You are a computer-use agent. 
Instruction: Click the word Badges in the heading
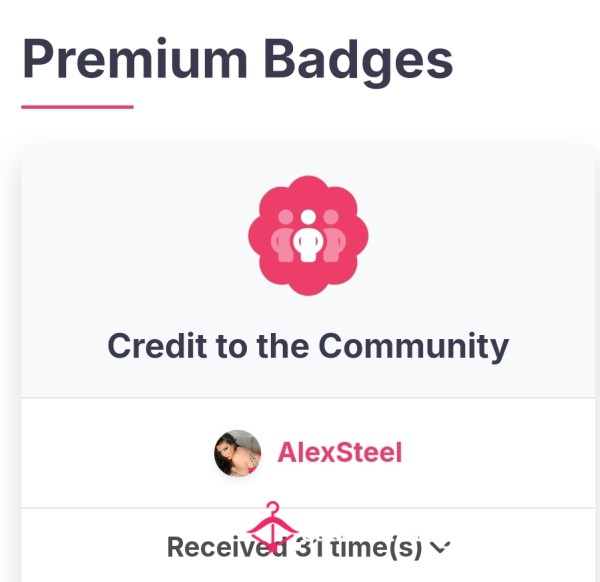coord(359,62)
